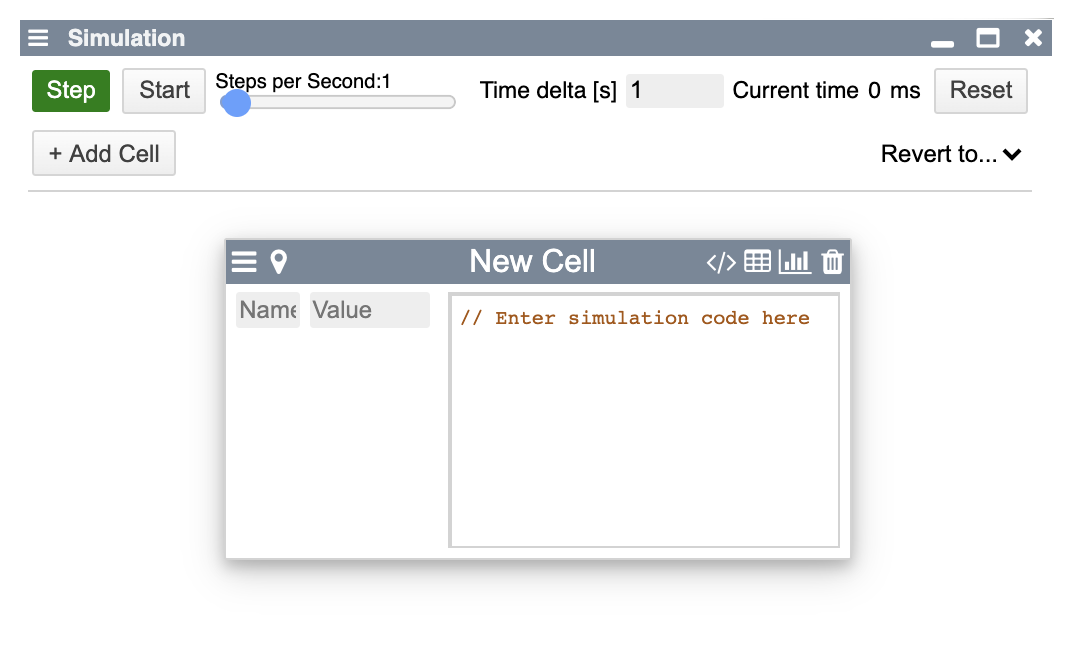Click the Name field in the cell
Image resolution: width=1076 pixels, height=666 pixels.
coord(268,310)
